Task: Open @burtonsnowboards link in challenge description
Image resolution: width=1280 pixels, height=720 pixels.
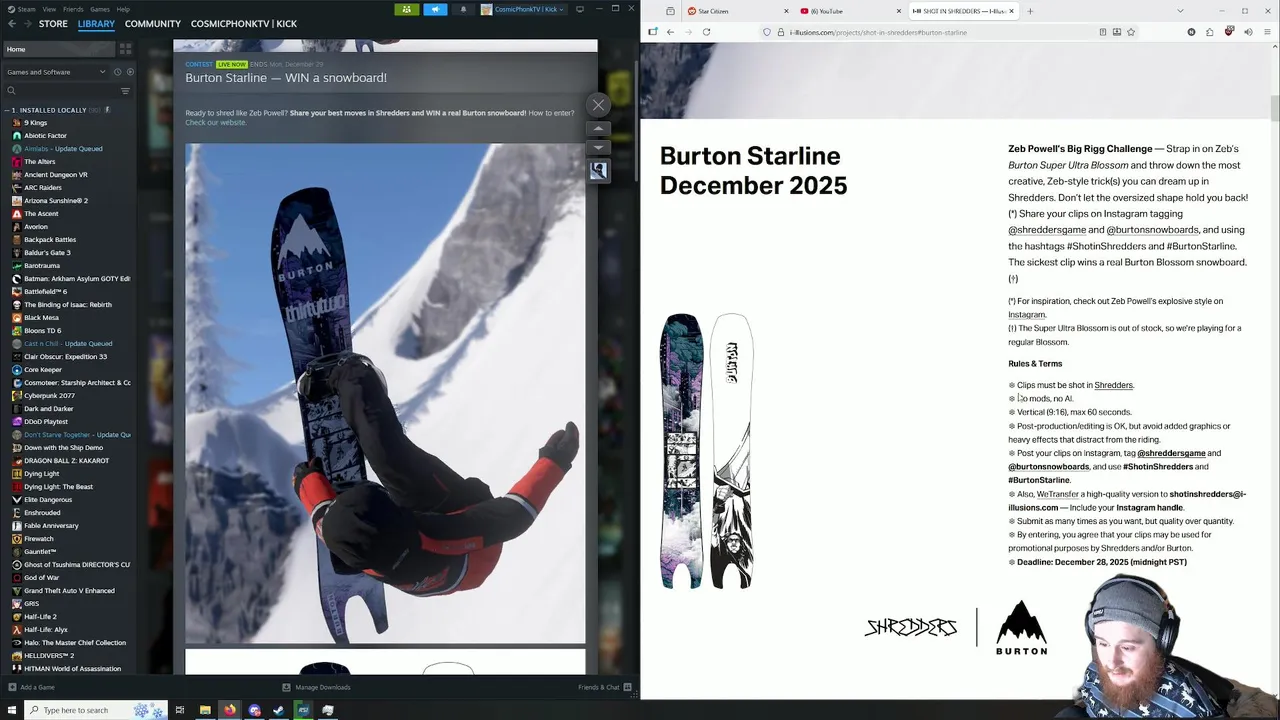Action: point(1152,230)
